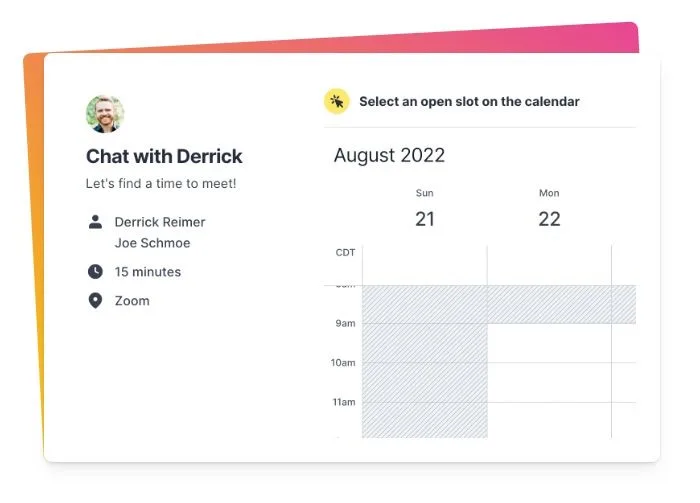
Task: Select Monday 11am open slot
Action: point(550,420)
